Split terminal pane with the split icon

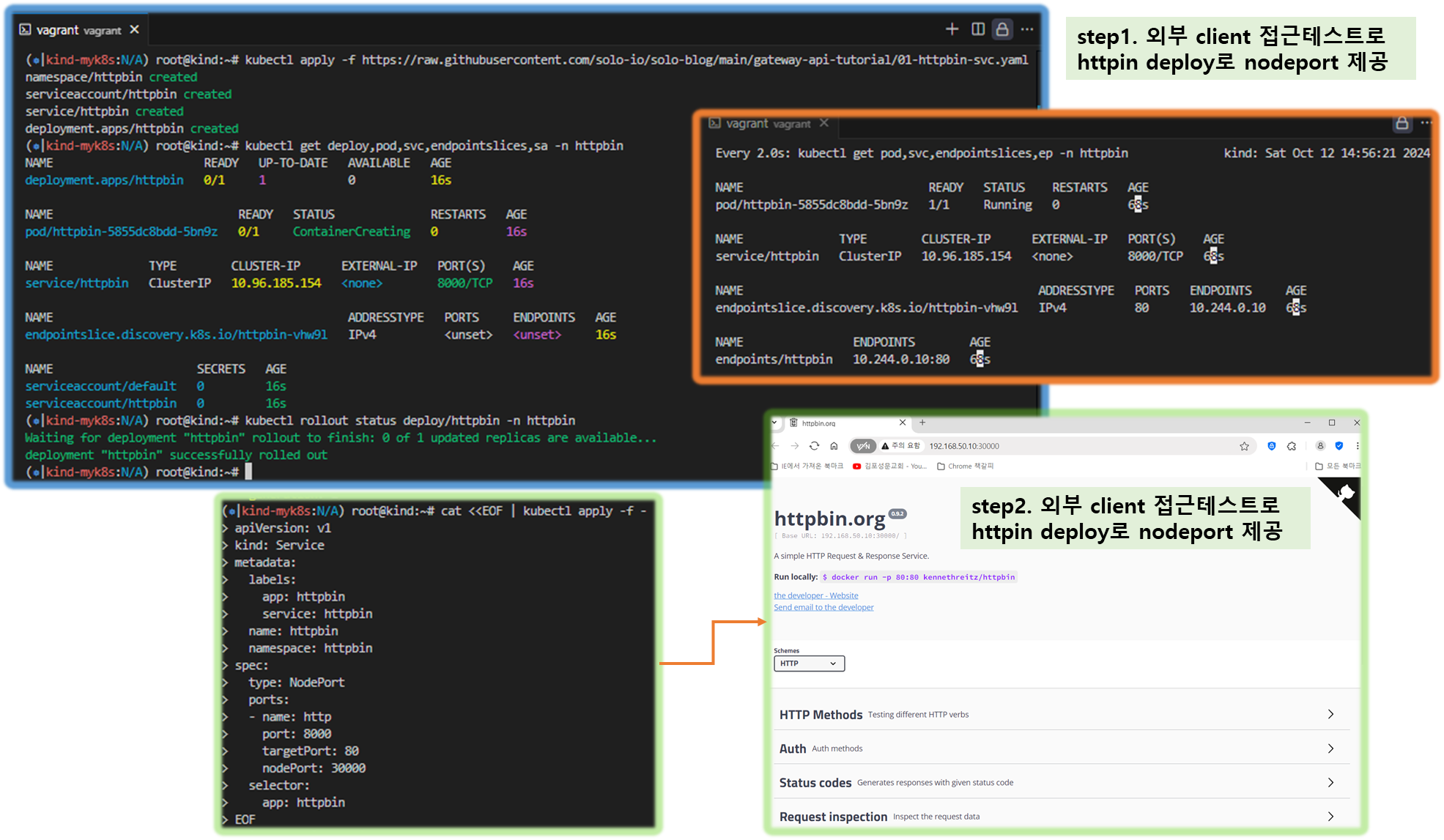[x=978, y=29]
